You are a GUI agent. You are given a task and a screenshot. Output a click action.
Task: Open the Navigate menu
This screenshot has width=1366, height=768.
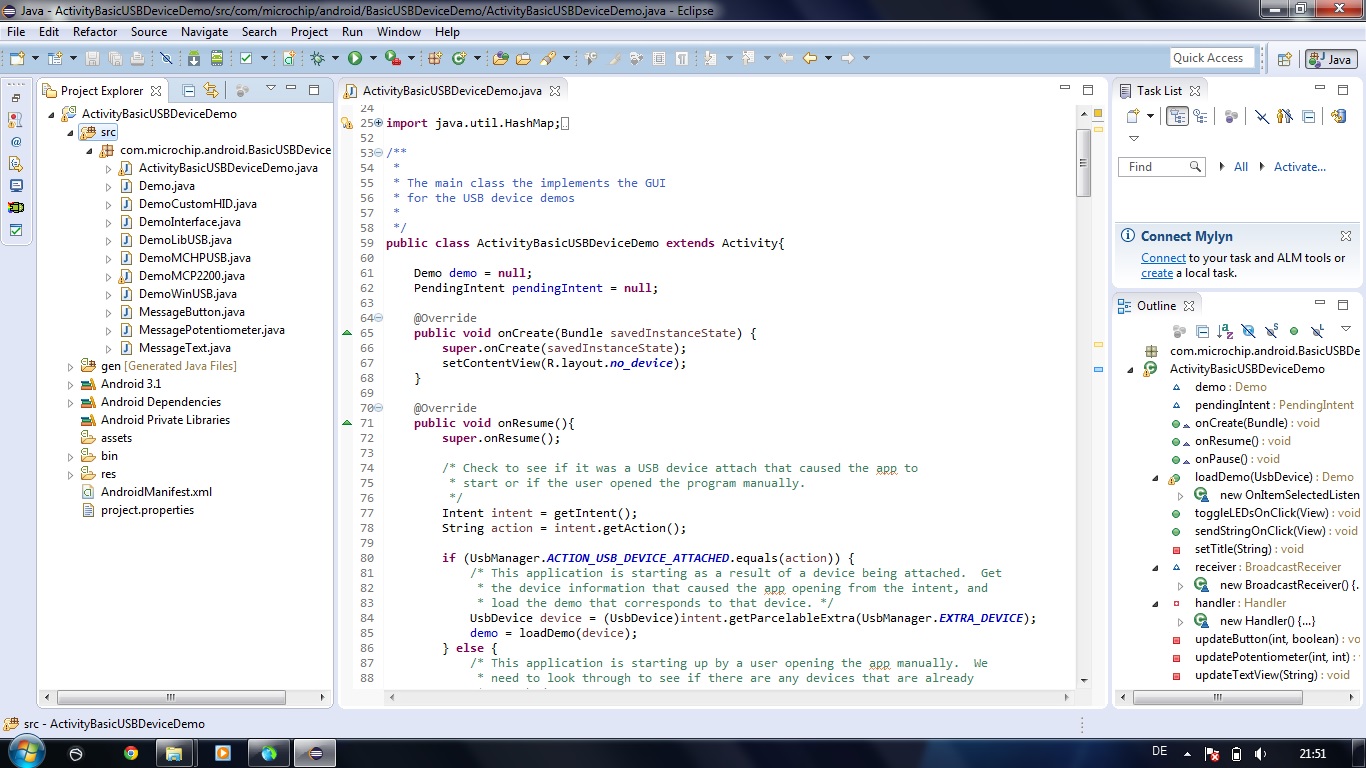pos(204,32)
